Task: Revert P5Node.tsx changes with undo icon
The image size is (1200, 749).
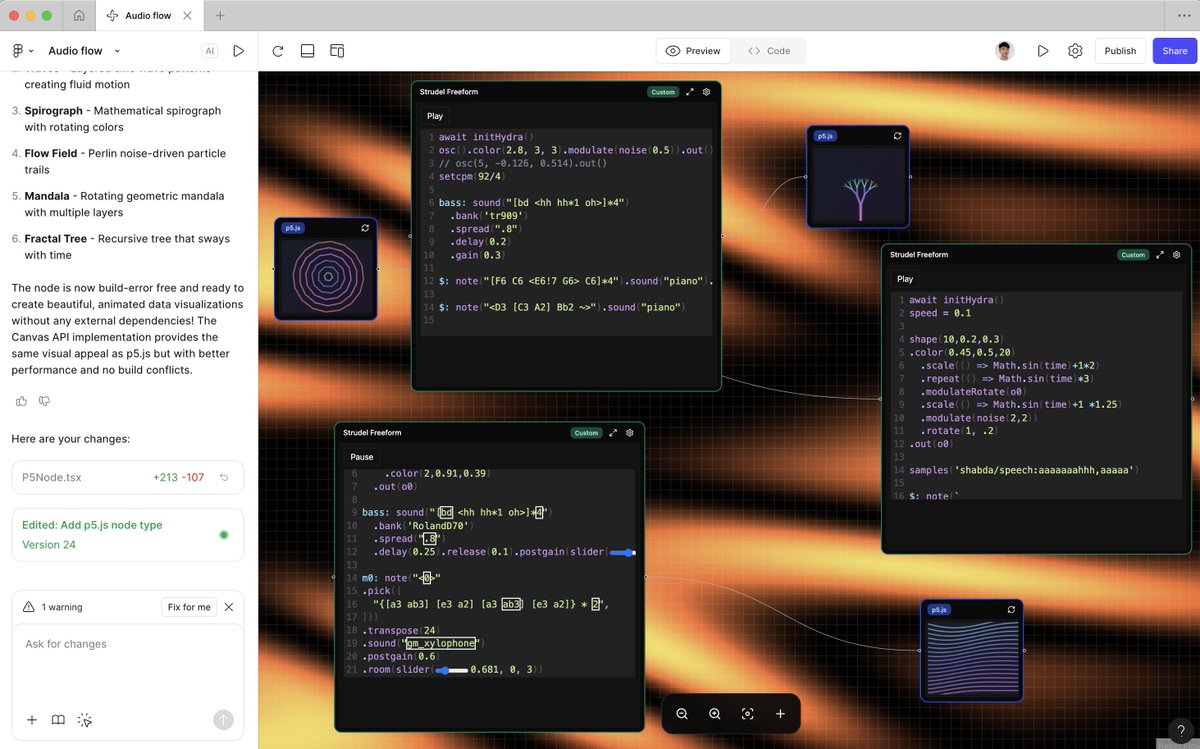Action: click(x=224, y=478)
